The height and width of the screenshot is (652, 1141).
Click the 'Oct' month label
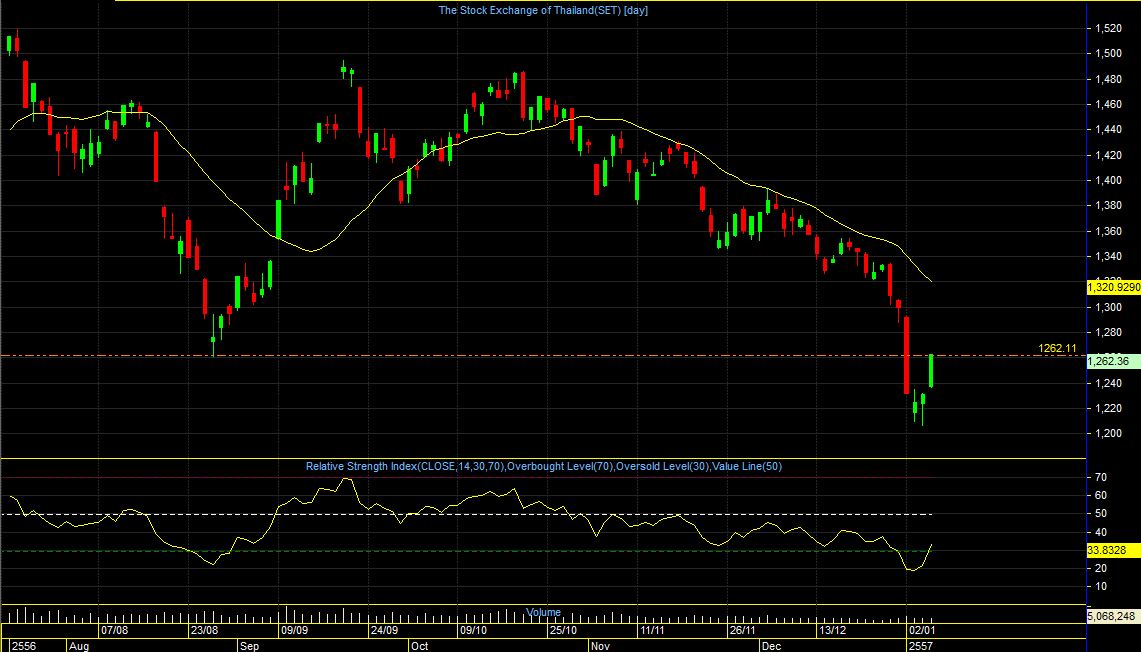(x=419, y=645)
